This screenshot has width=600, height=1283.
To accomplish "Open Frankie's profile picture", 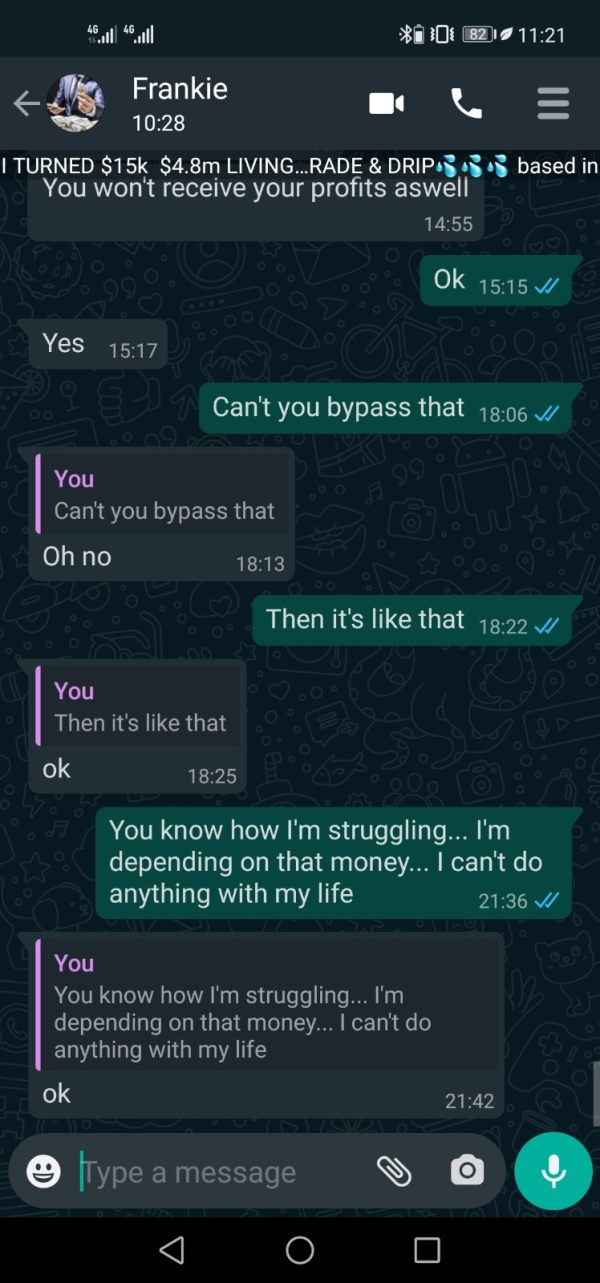I will click(x=76, y=103).
